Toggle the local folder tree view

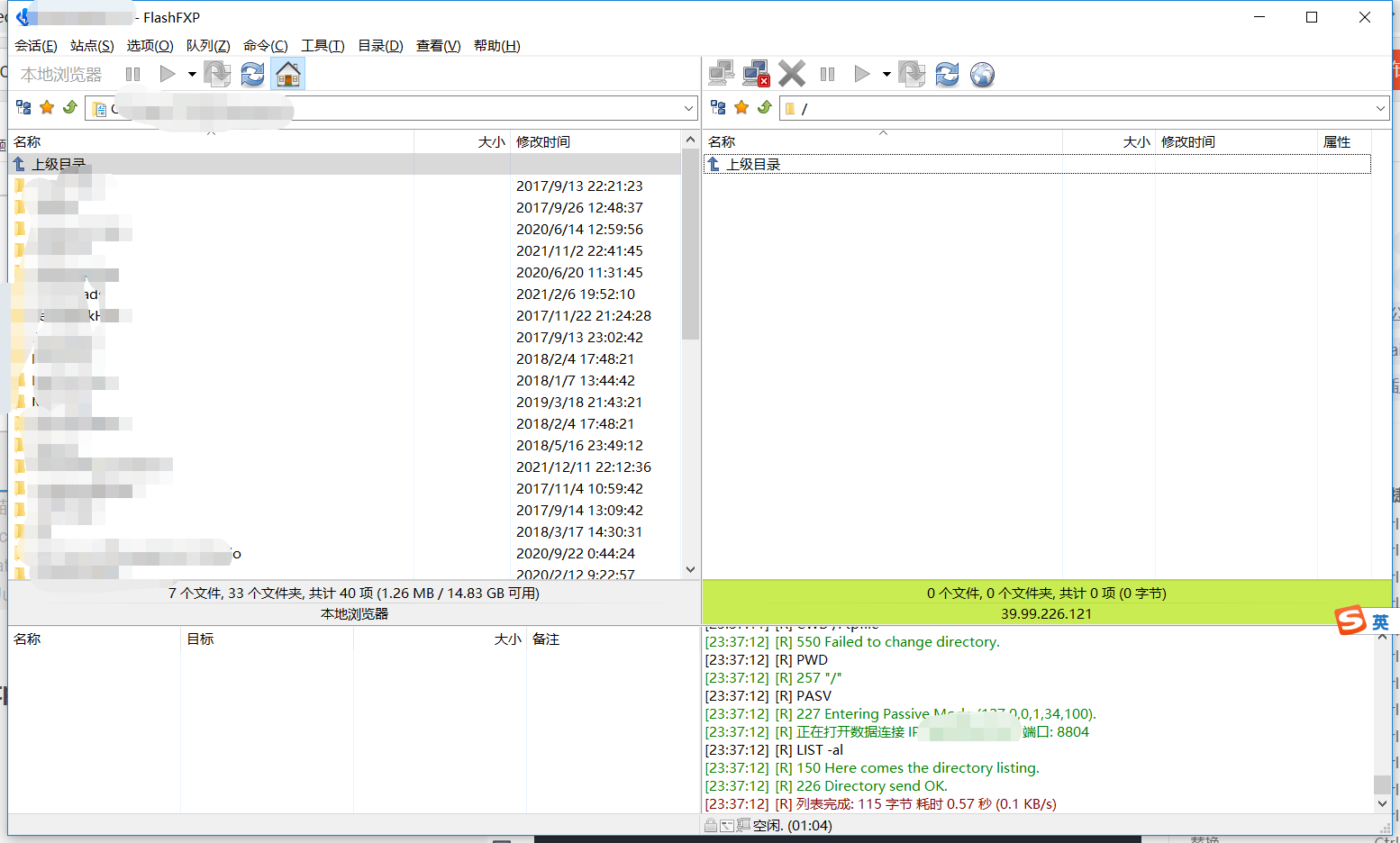pos(23,107)
